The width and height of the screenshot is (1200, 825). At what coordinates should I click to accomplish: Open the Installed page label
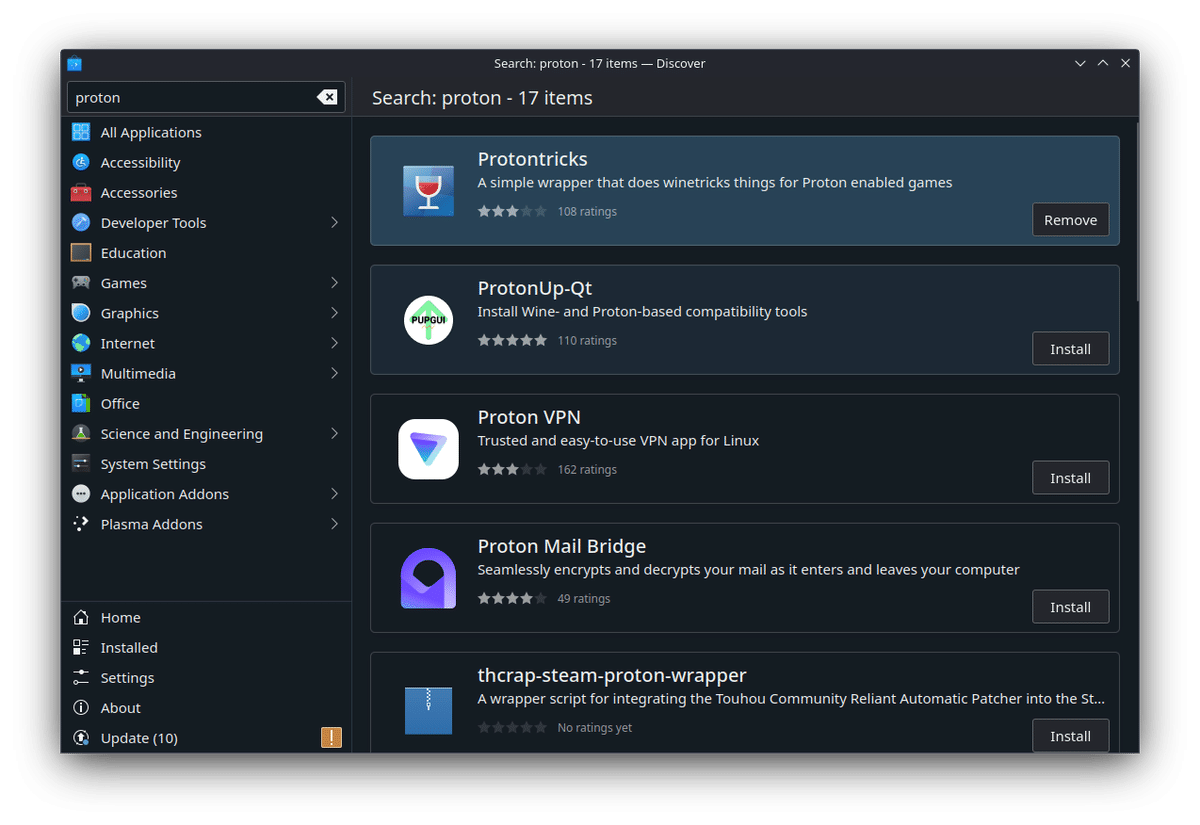[x=129, y=647]
